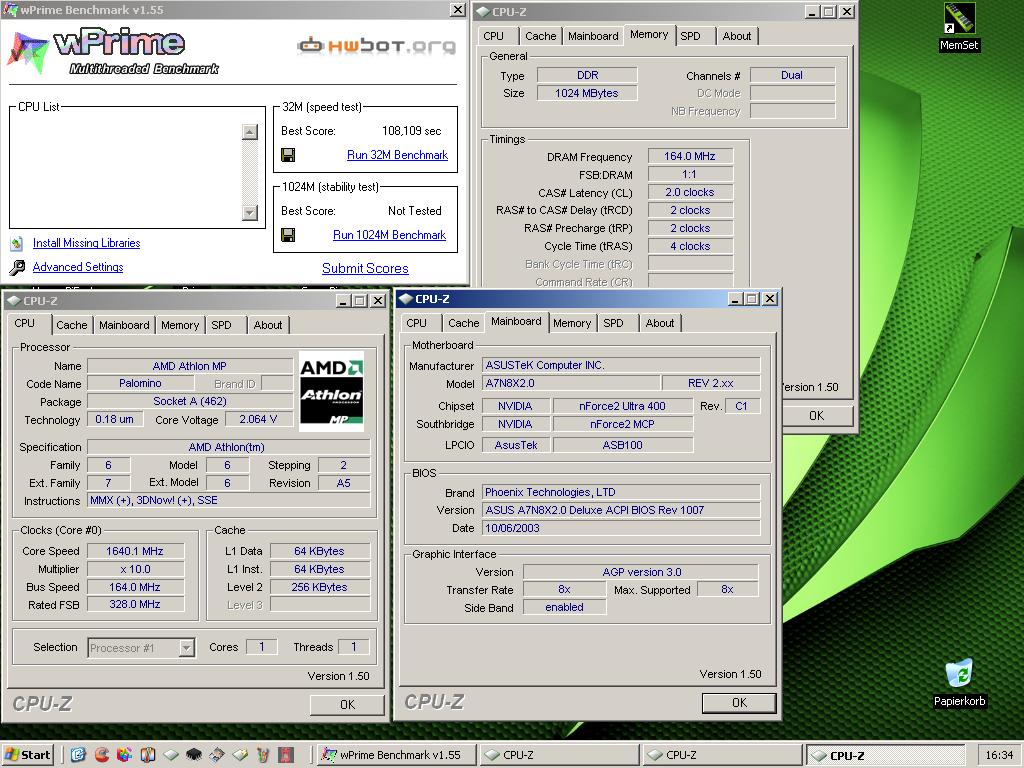This screenshot has width=1024, height=768.
Task: Click the AMD Athlon MP logo image
Action: point(331,391)
